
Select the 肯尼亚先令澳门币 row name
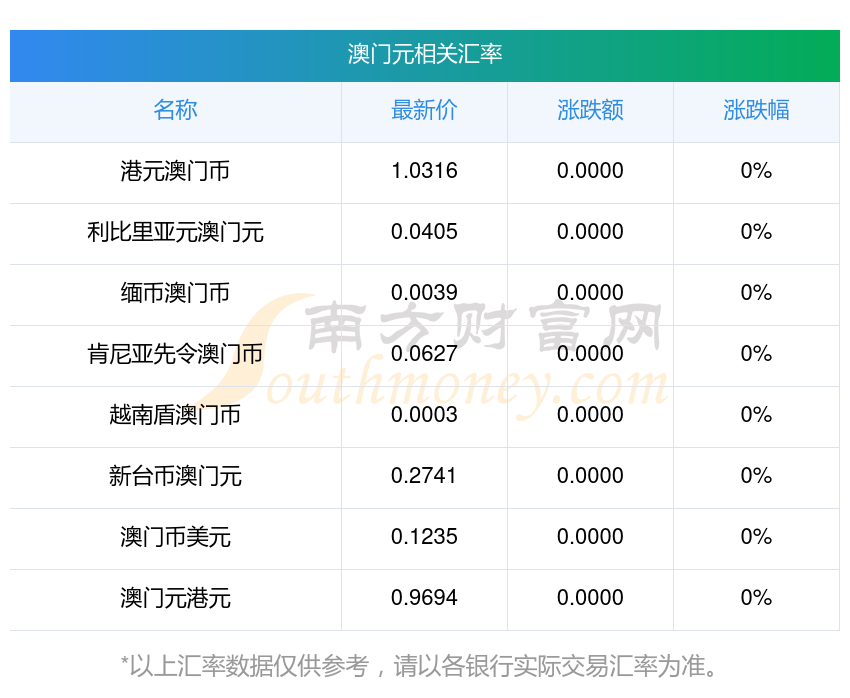pyautogui.click(x=175, y=354)
